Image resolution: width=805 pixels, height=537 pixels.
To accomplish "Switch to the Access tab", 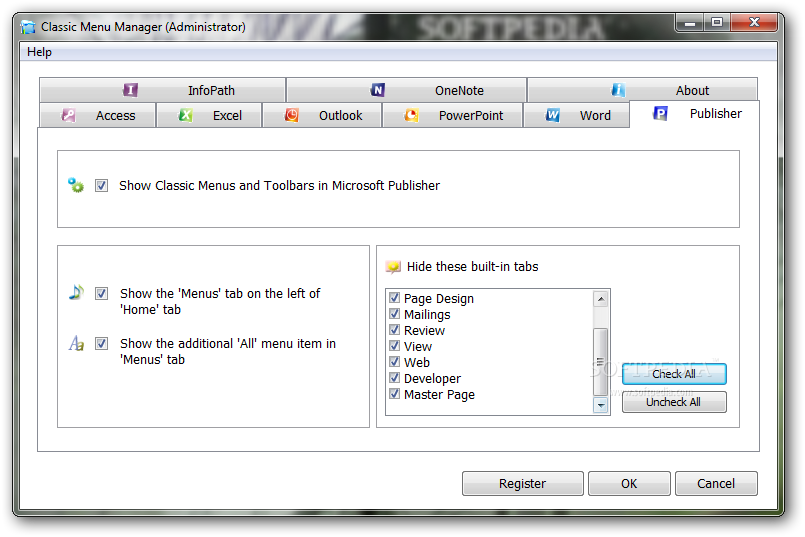I will [98, 116].
